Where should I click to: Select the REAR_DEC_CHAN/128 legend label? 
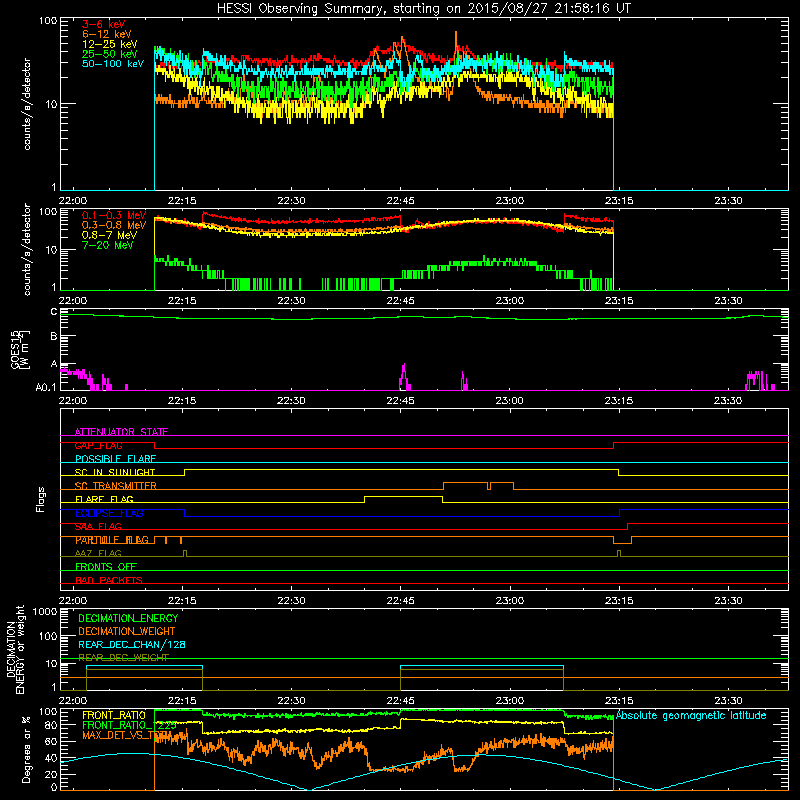point(132,645)
